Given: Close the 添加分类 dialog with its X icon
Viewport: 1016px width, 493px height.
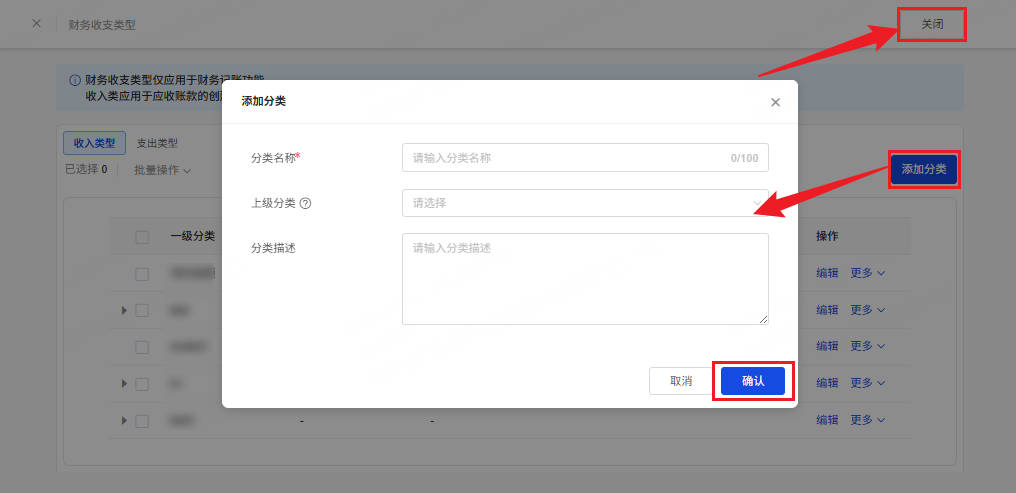Looking at the screenshot, I should coord(775,102).
